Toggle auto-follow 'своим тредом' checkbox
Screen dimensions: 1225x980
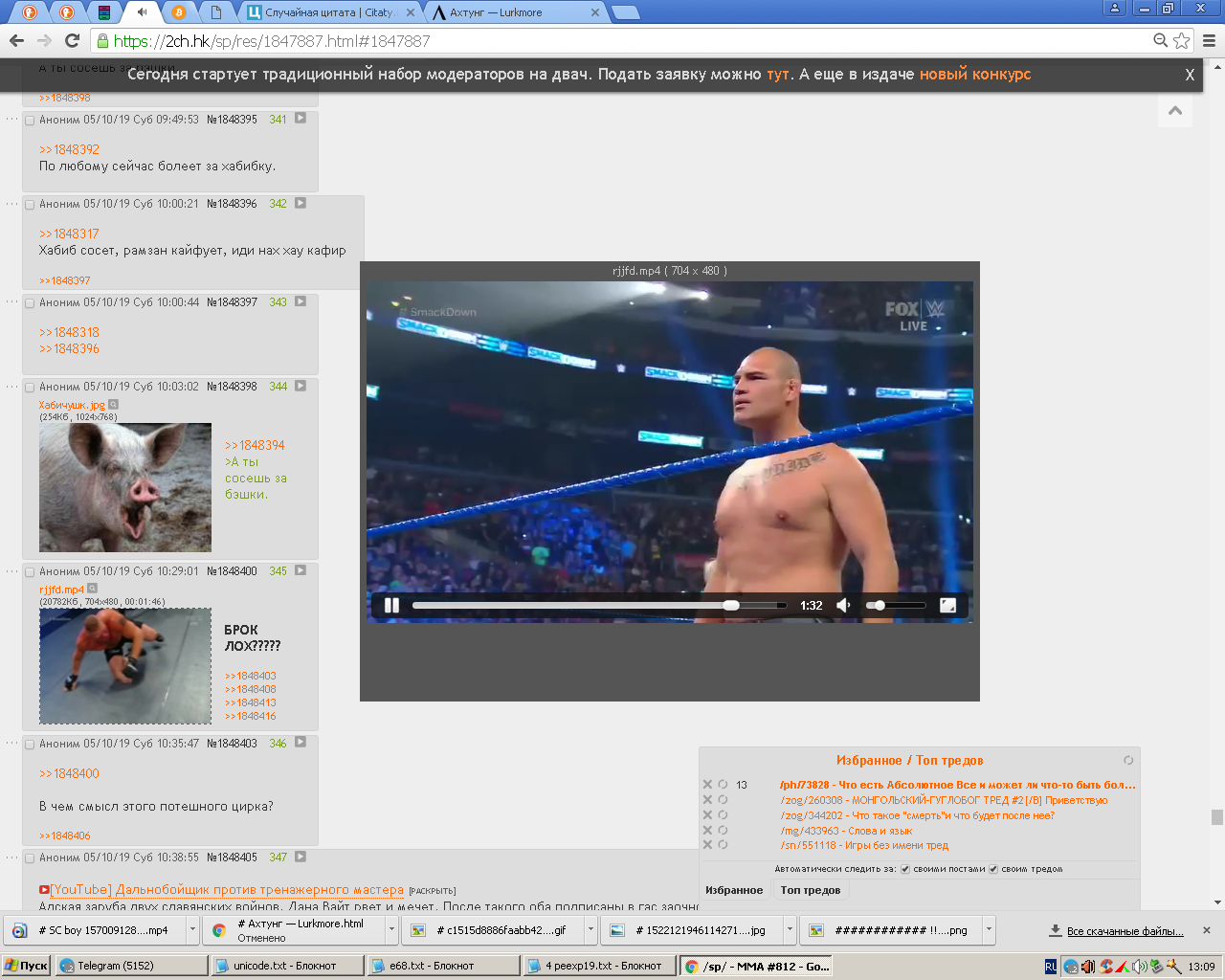point(993,869)
